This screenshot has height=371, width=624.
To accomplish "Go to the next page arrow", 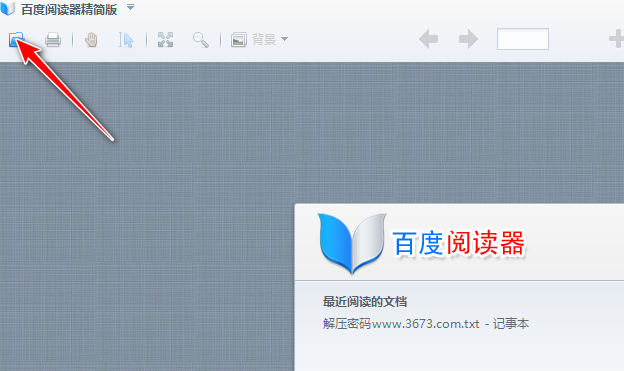I will point(468,39).
